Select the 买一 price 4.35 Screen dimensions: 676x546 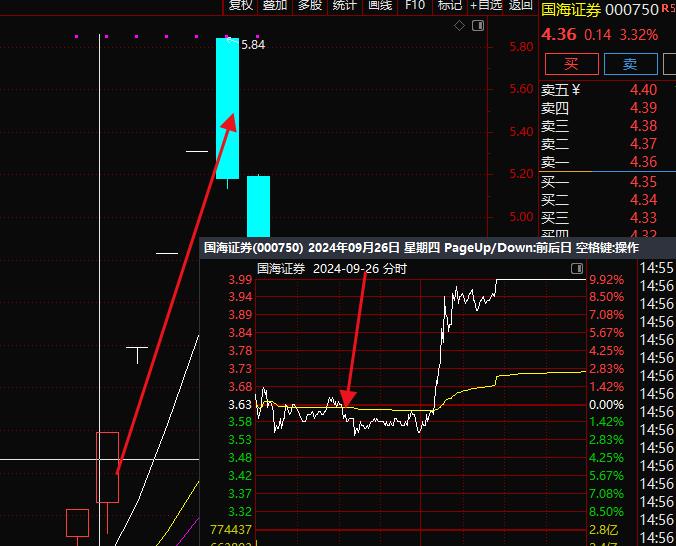click(x=643, y=182)
